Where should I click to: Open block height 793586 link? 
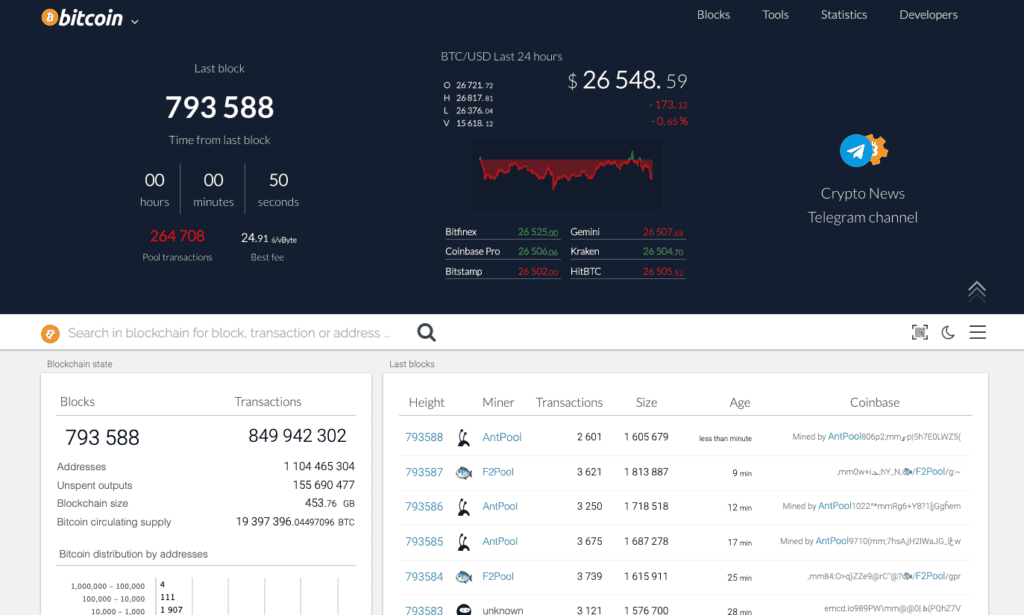(424, 507)
